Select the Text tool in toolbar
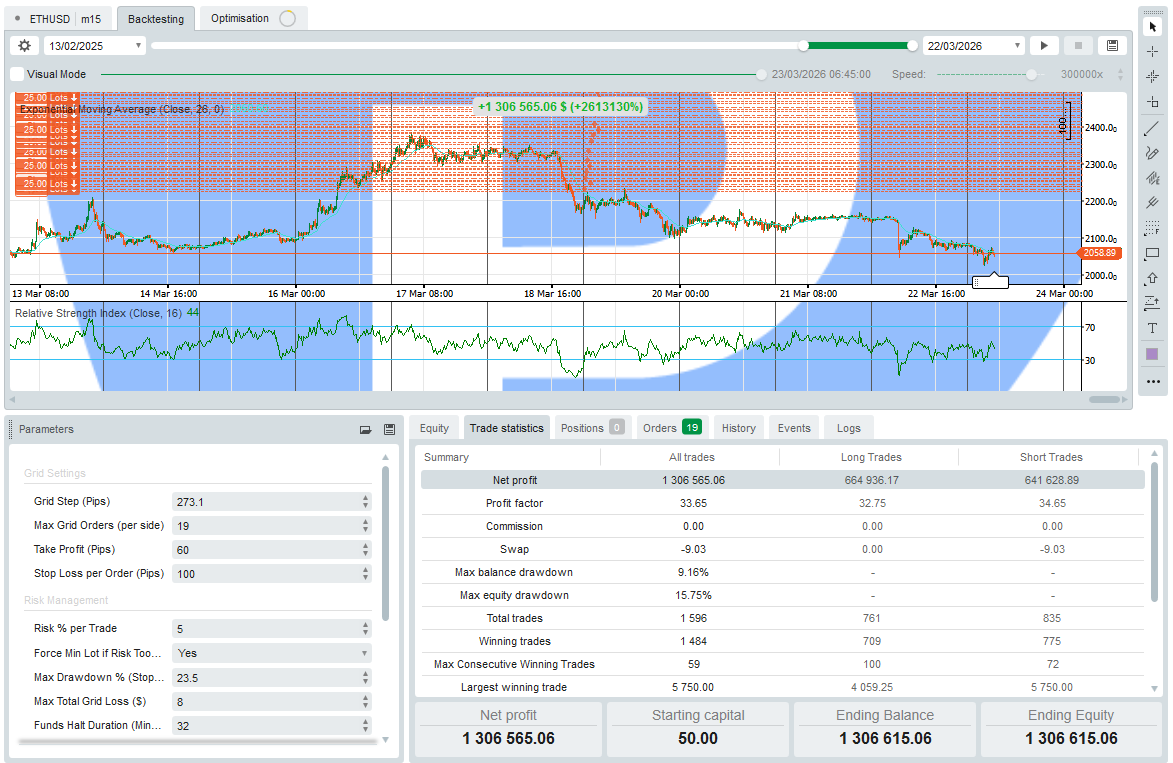Image resolution: width=1173 pixels, height=763 pixels. (1152, 328)
